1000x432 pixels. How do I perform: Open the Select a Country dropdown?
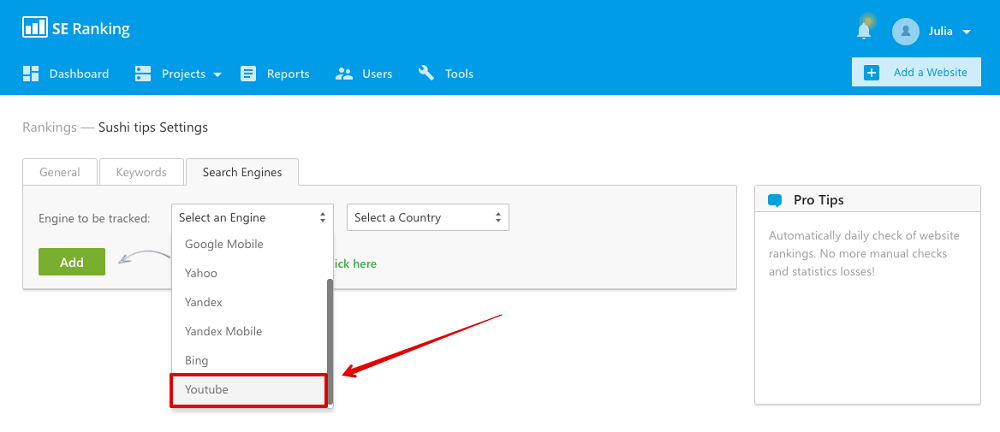click(427, 217)
